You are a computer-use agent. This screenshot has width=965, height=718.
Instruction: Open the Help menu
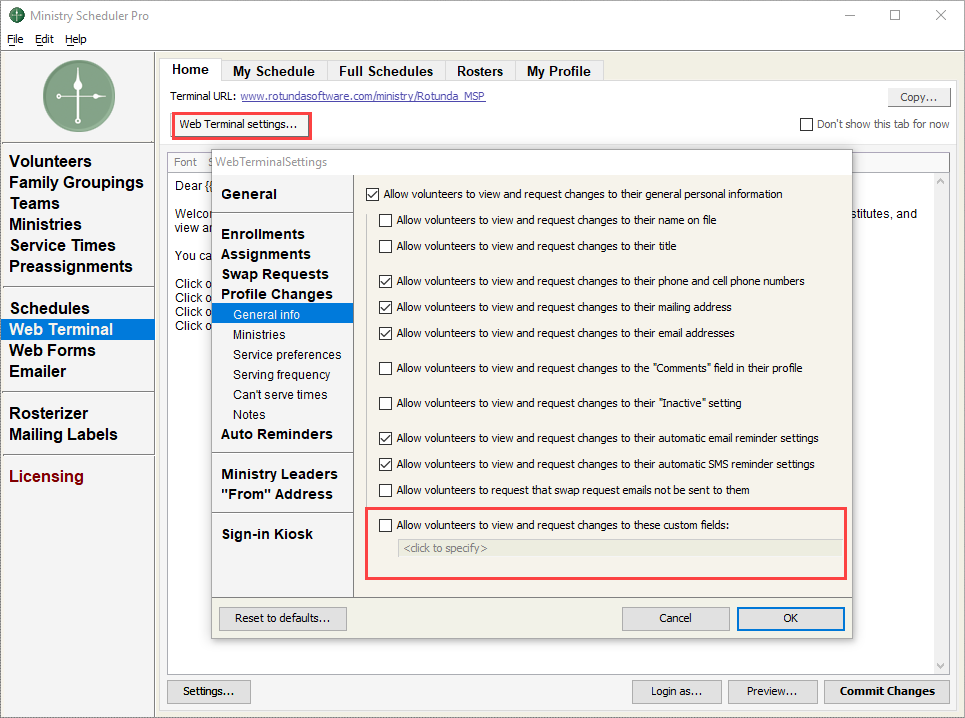[76, 39]
